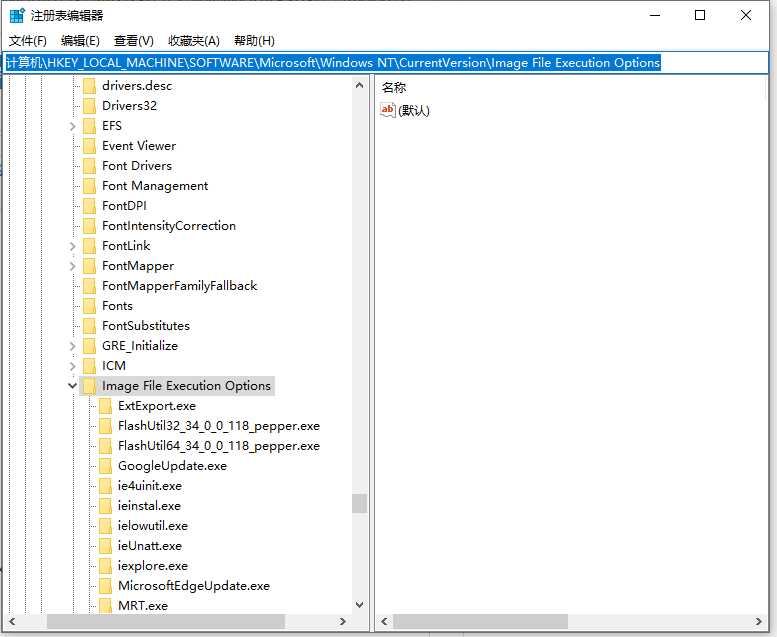Viewport: 777px width, 637px height.
Task: Expand the FontLink key node
Action: click(73, 246)
